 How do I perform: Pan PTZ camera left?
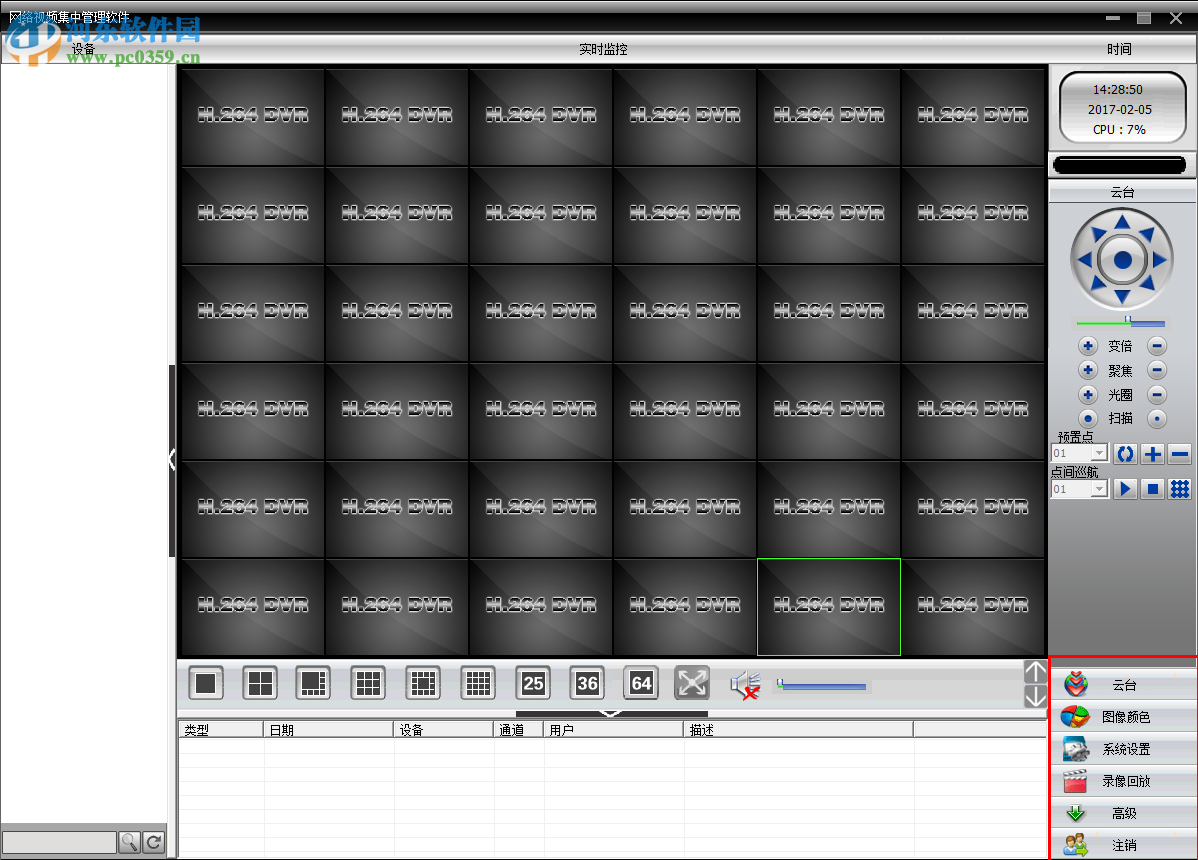[x=1085, y=260]
